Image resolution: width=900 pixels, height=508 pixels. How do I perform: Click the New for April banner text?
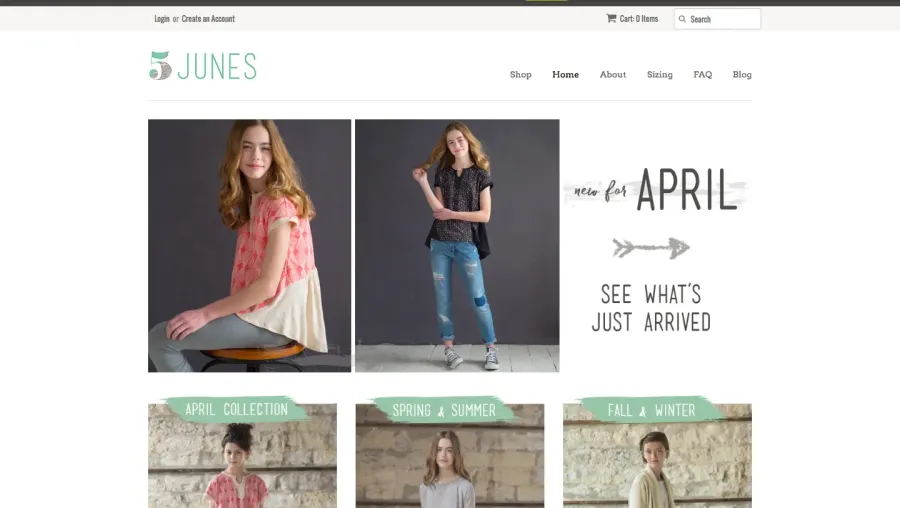655,191
